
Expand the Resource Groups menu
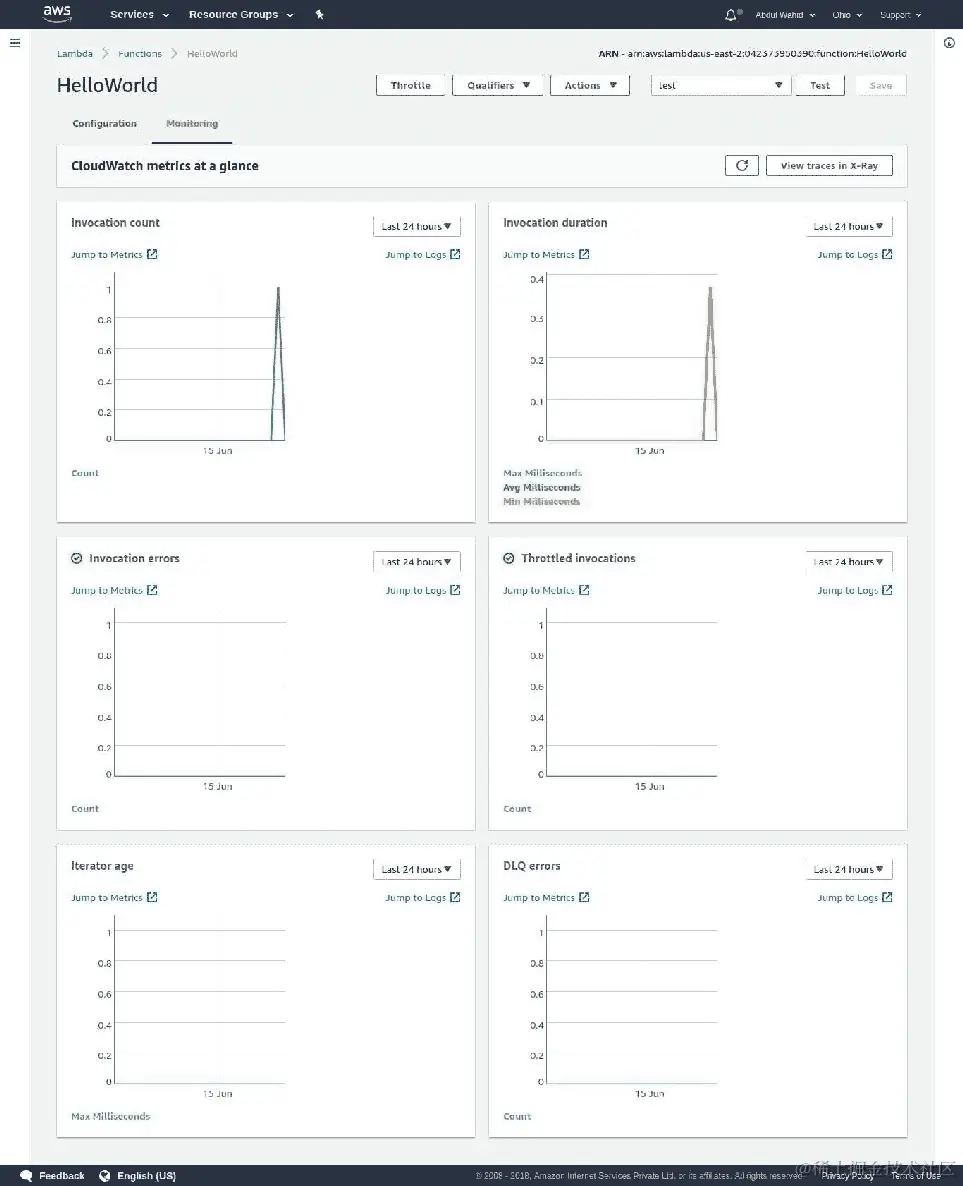(241, 14)
